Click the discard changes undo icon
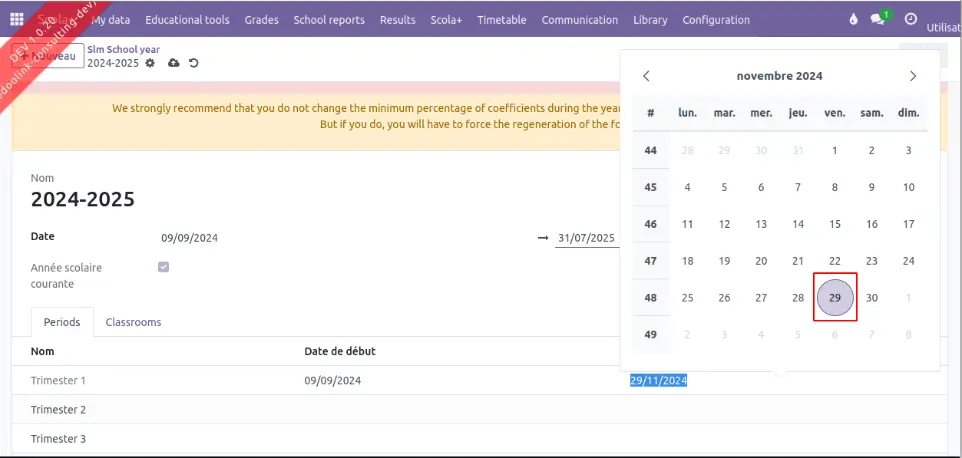 click(x=193, y=63)
